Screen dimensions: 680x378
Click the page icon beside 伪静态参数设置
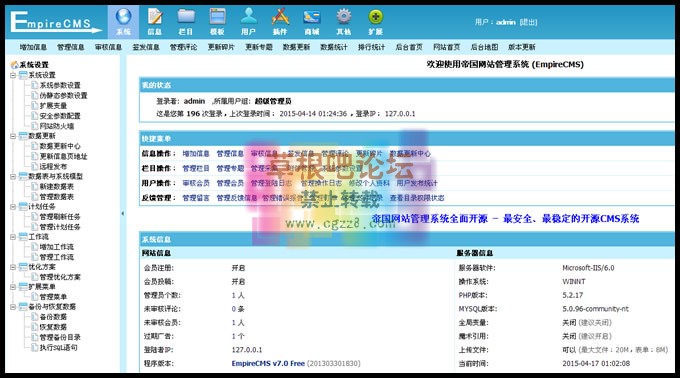click(x=35, y=95)
